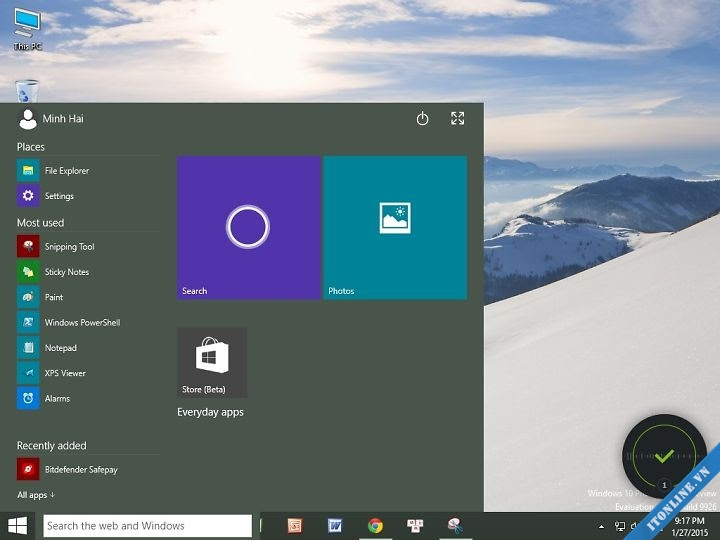The width and height of the screenshot is (720, 540).
Task: Switch to Snipping Tool in taskbar
Action: tap(455, 526)
